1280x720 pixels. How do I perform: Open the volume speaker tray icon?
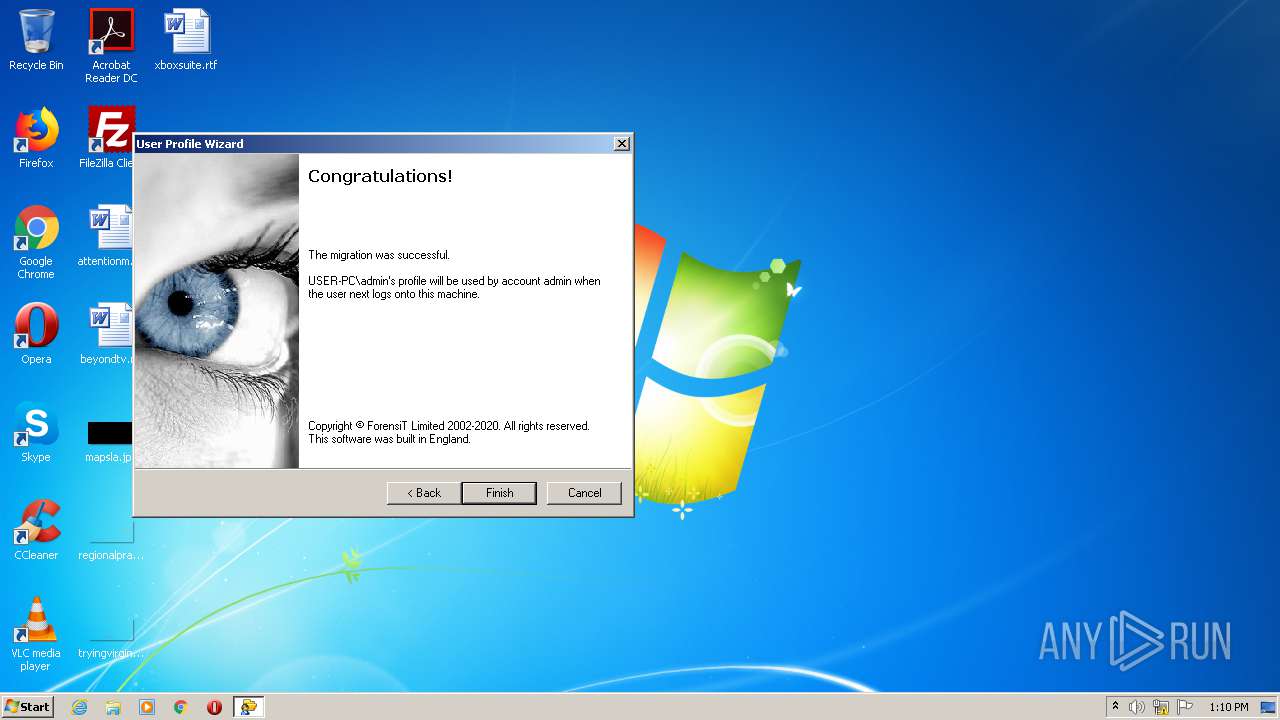pyautogui.click(x=1137, y=707)
